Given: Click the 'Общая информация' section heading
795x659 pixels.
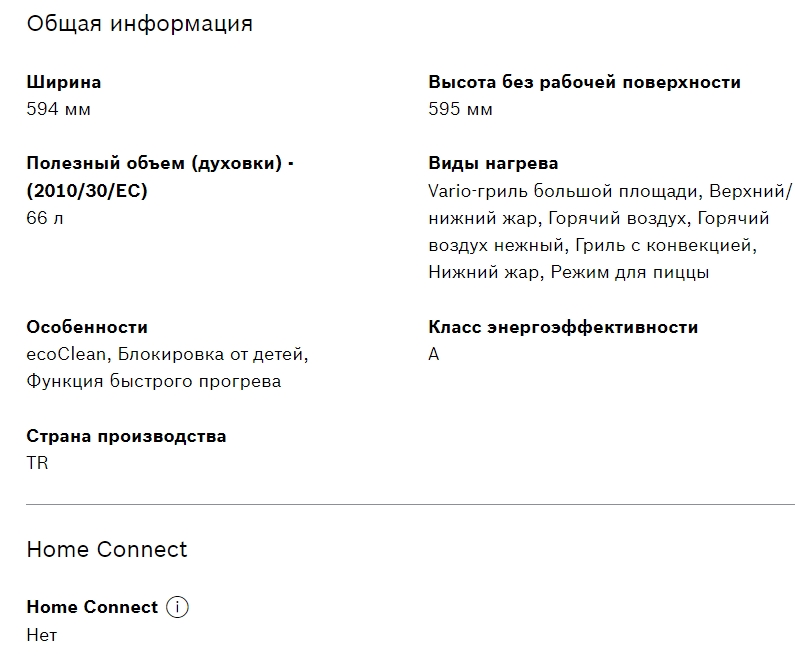Looking at the screenshot, I should 139,23.
